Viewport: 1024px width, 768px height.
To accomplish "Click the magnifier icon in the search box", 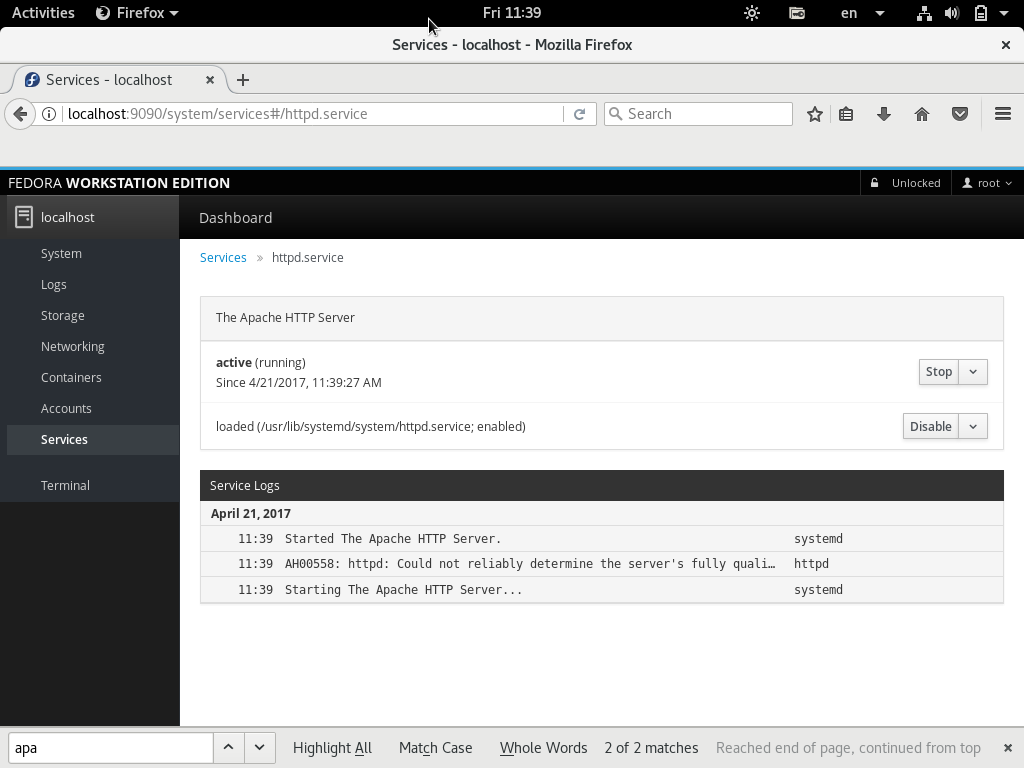I will point(615,114).
